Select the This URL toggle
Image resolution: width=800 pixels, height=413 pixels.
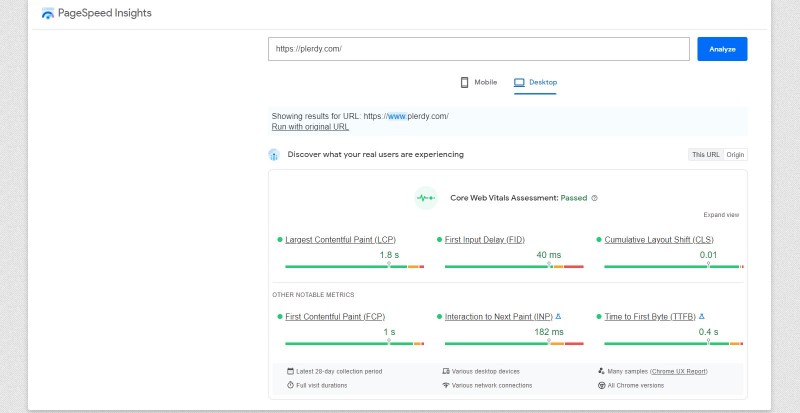click(706, 155)
